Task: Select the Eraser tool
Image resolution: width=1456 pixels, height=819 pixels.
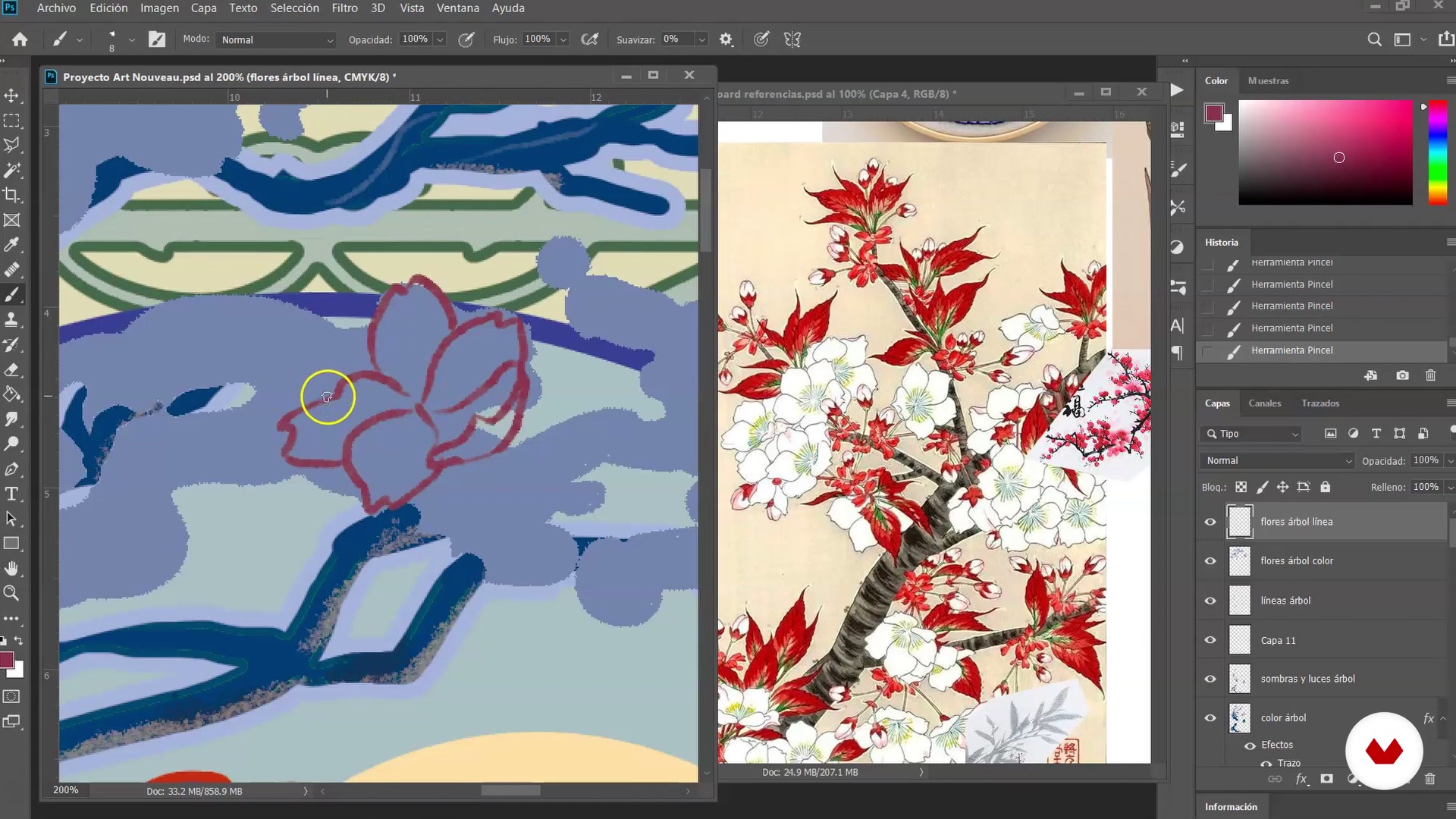Action: coord(11,369)
